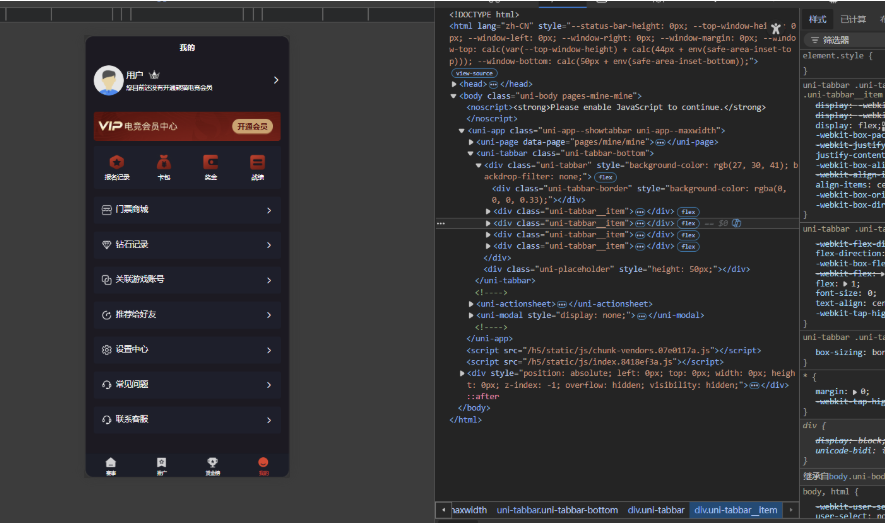Click the 关联游戏账号 link icon
The height and width of the screenshot is (523, 885).
point(107,280)
